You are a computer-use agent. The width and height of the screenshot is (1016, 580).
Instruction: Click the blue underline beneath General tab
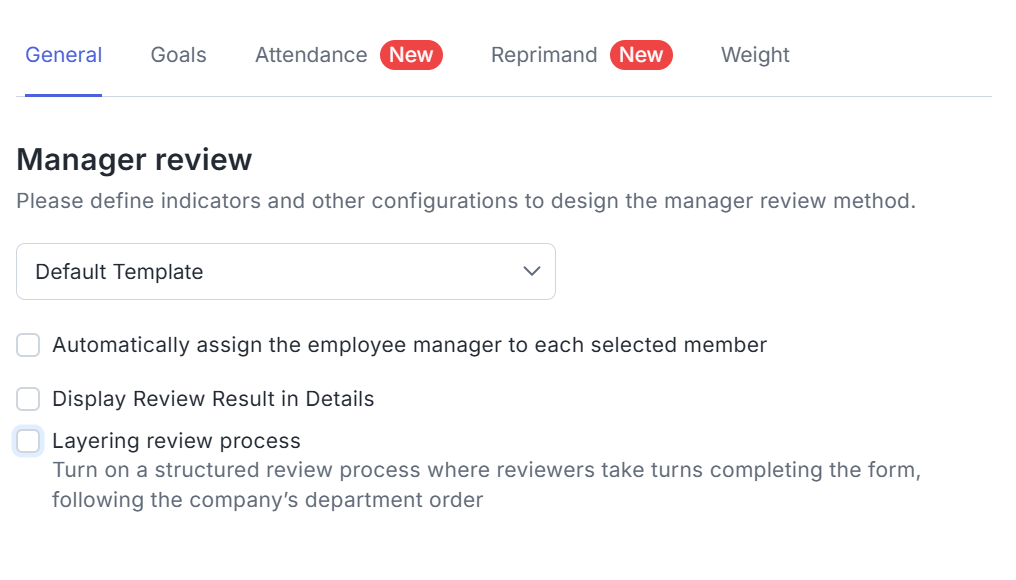tap(64, 95)
